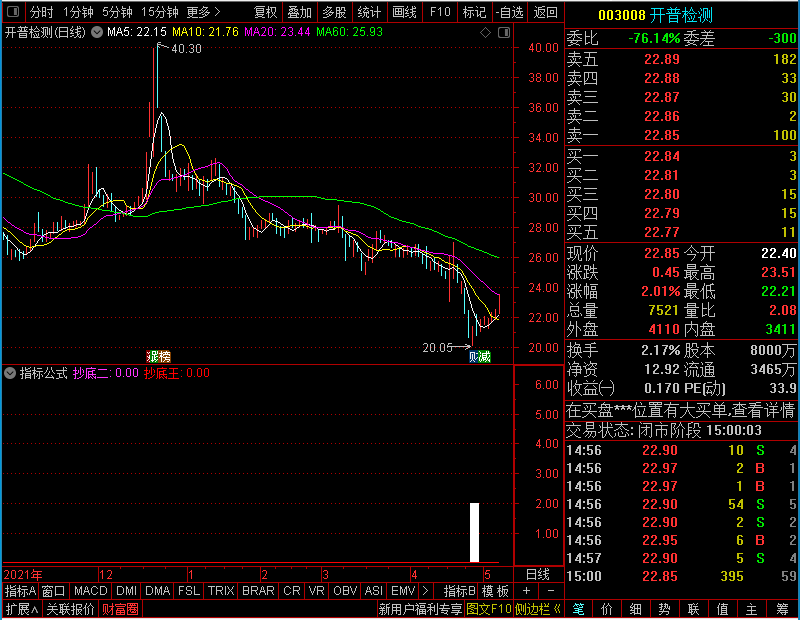Select the 指标A tab
The image size is (800, 620).
(x=20, y=591)
